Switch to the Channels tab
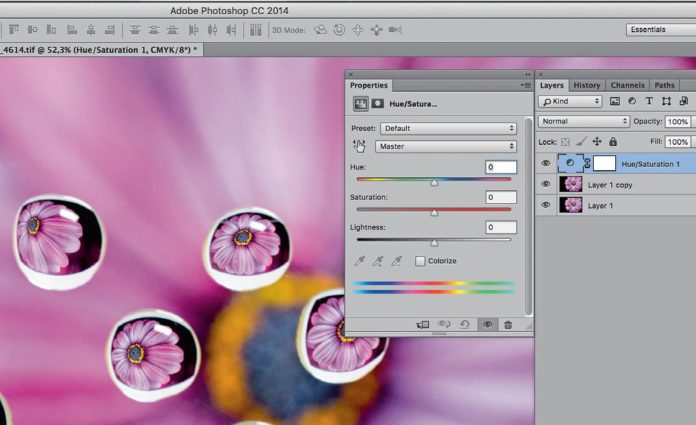Screen dimensions: 696x425 click(627, 85)
